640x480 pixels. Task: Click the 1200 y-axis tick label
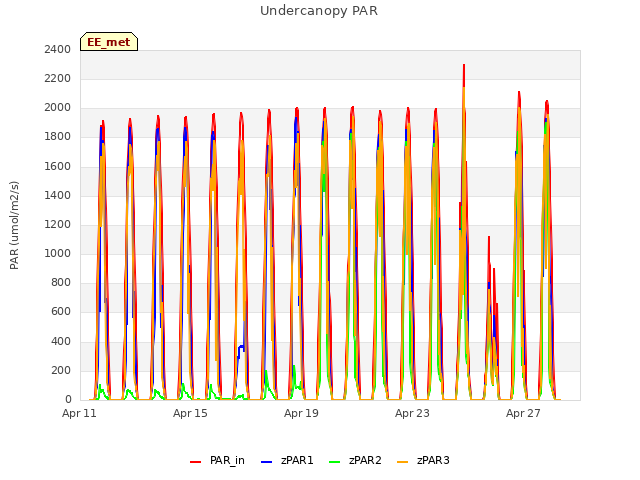click(58, 224)
